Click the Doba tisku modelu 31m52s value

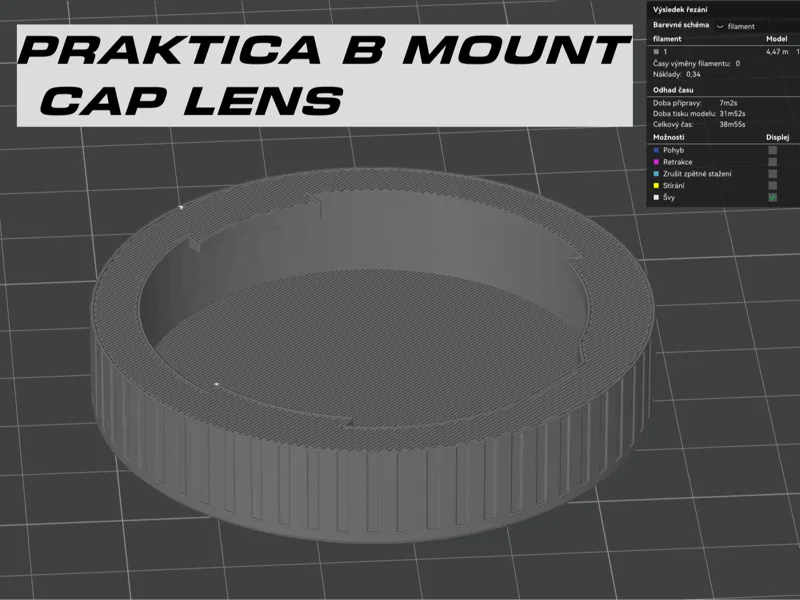(732, 114)
